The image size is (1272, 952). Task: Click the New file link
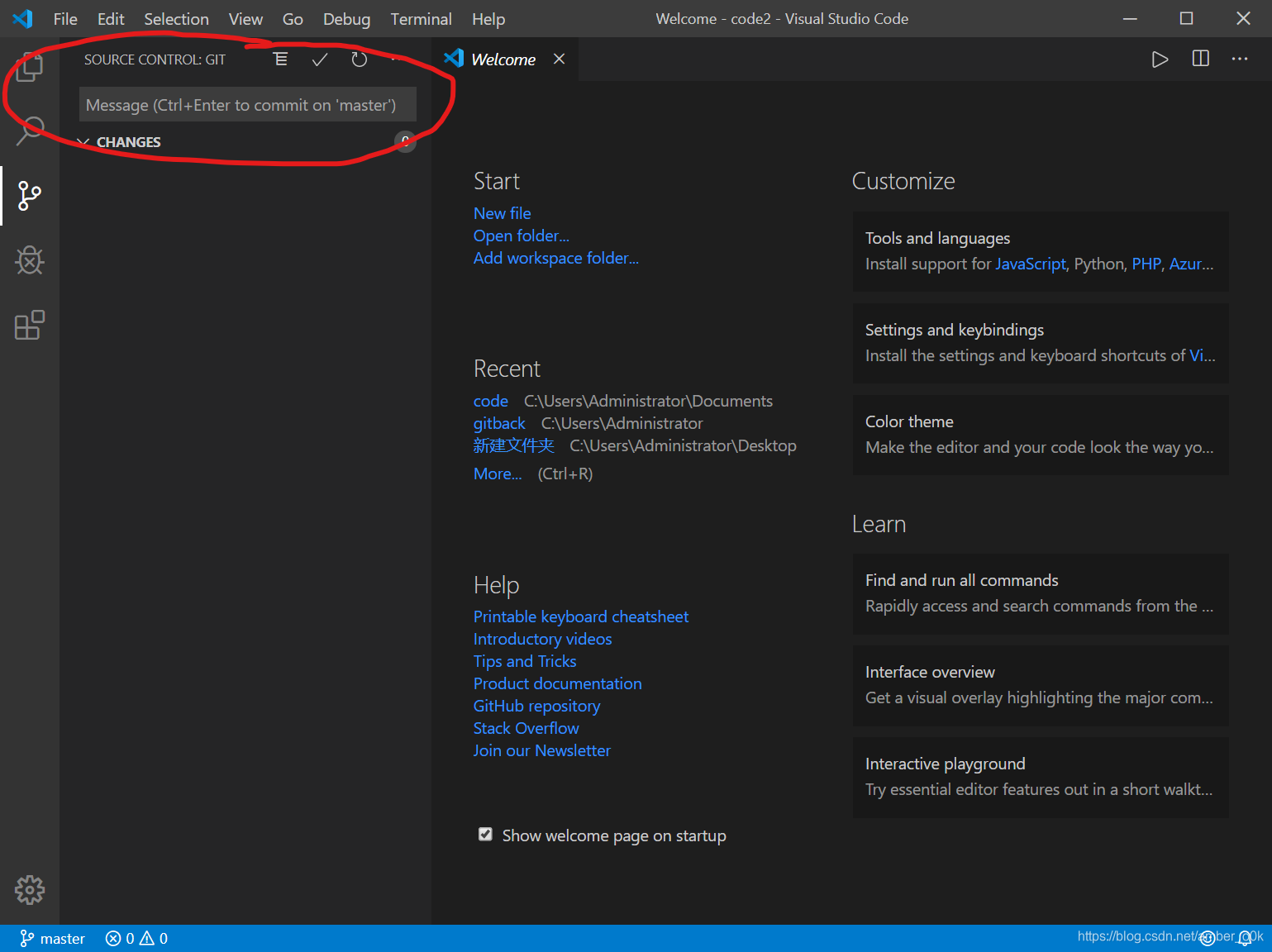coord(503,213)
